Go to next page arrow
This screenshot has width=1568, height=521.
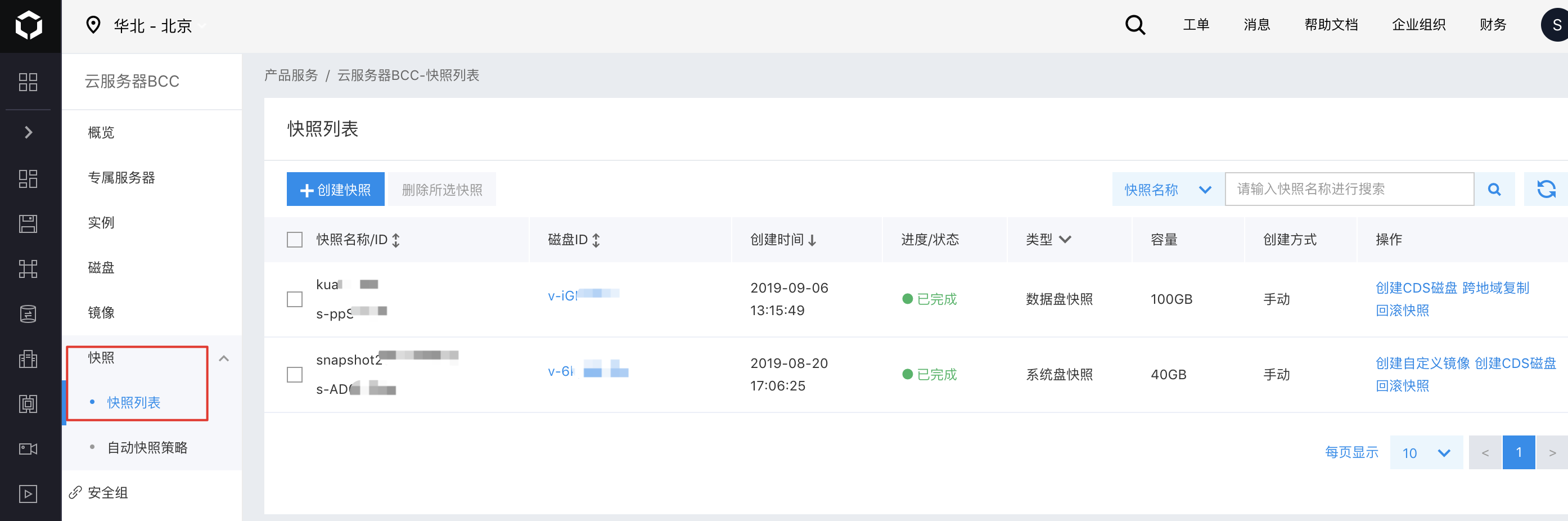click(x=1552, y=453)
